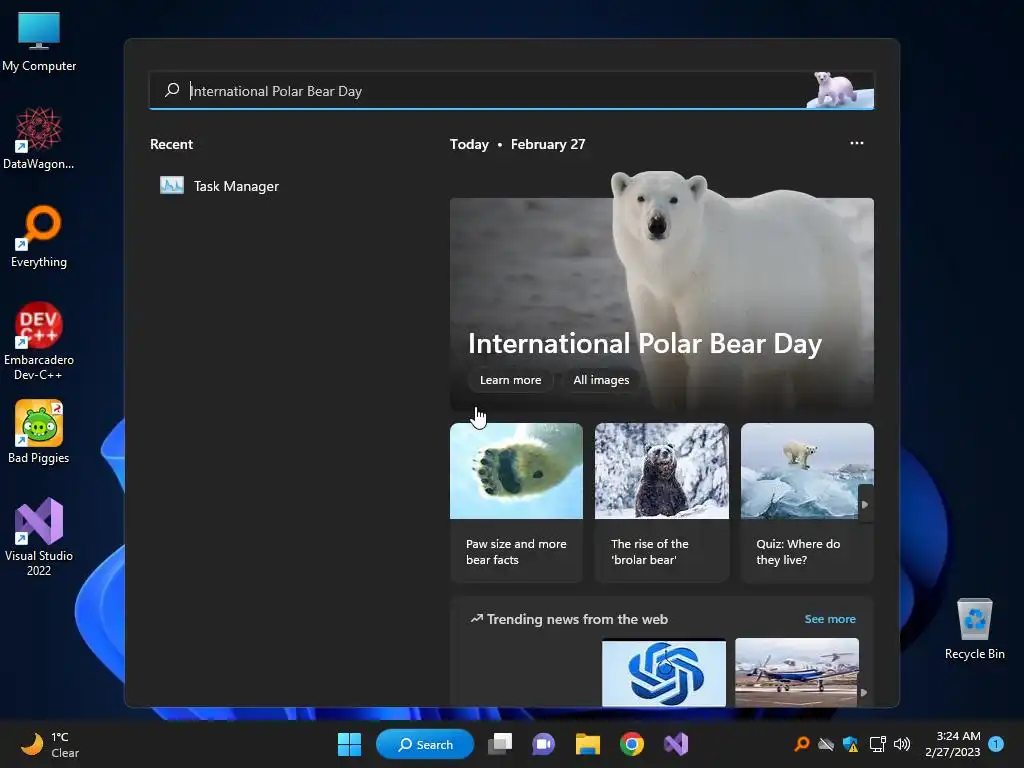Open File Explorer from the taskbar
1024x768 pixels.
pos(587,744)
